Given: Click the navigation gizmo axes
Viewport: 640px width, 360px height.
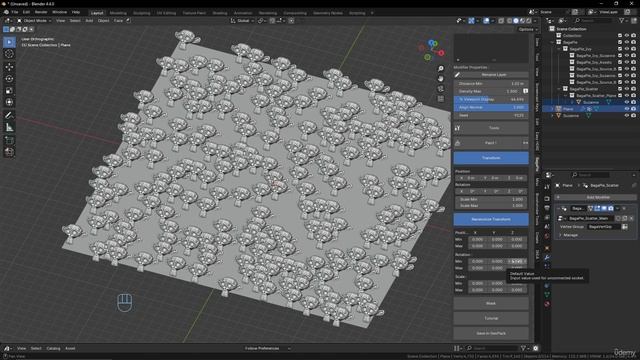Looking at the screenshot, I should (x=432, y=50).
